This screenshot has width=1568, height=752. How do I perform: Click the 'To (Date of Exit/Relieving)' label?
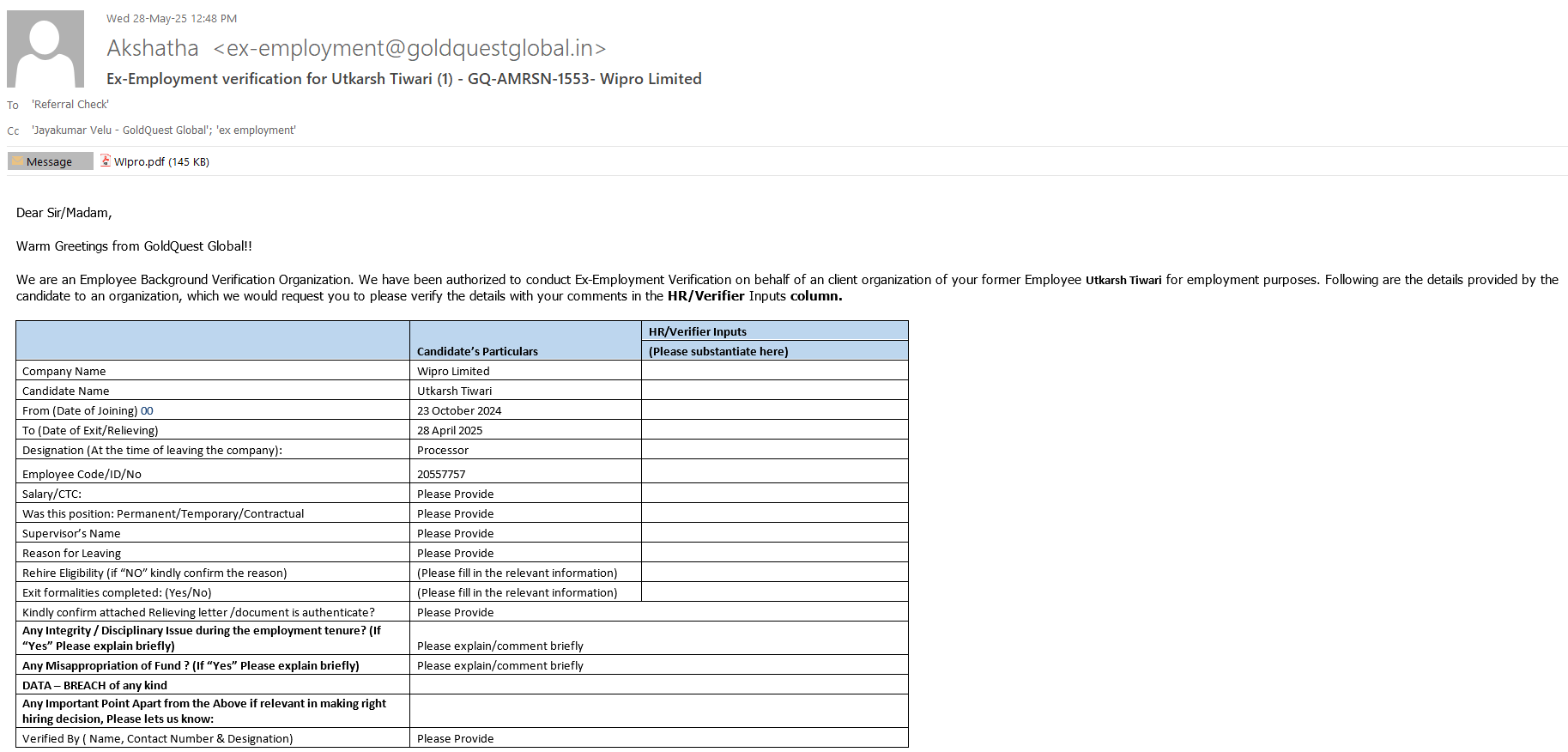[x=90, y=430]
